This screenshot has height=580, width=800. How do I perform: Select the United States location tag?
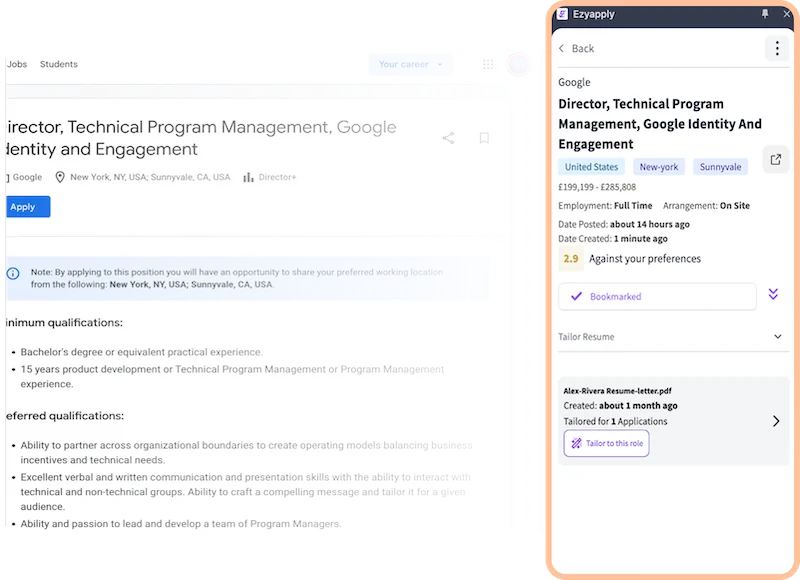tap(591, 167)
